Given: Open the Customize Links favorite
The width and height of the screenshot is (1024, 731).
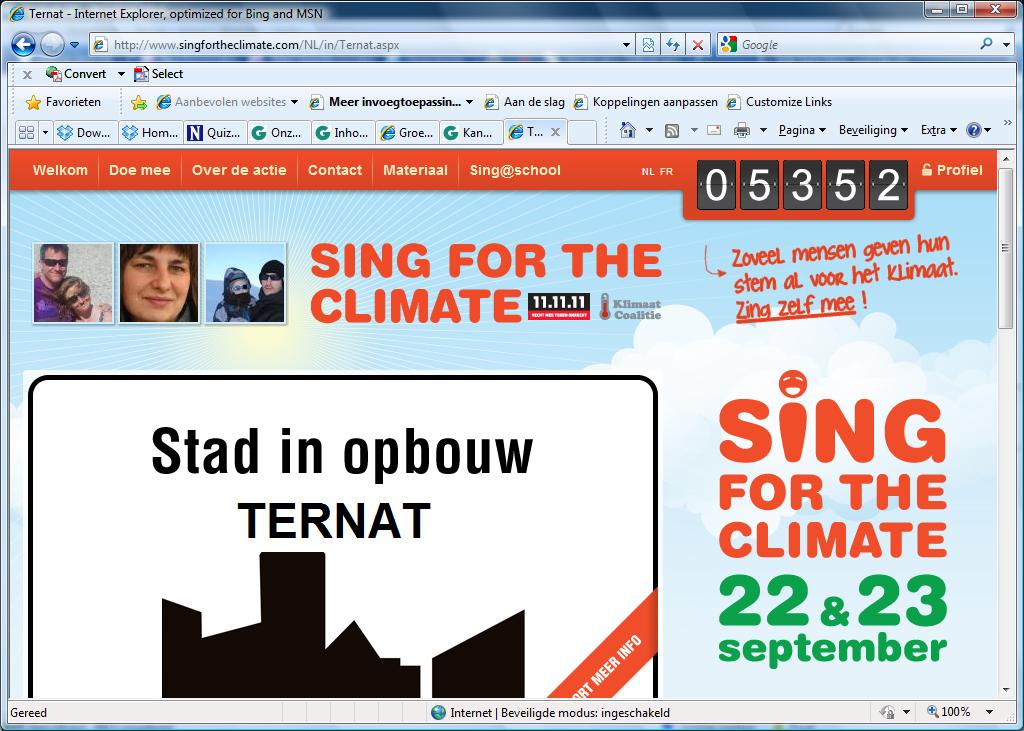Looking at the screenshot, I should click(779, 102).
